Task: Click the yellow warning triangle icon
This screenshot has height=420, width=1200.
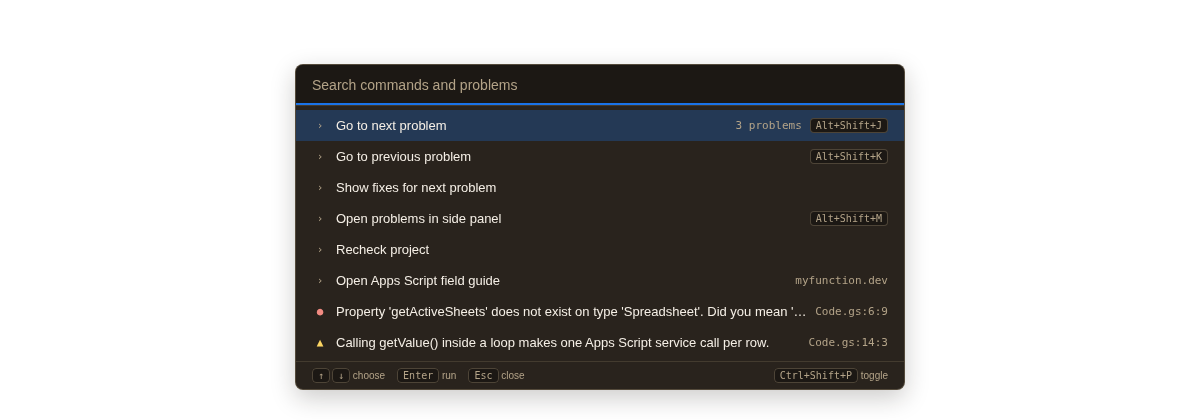Action: tap(320, 343)
